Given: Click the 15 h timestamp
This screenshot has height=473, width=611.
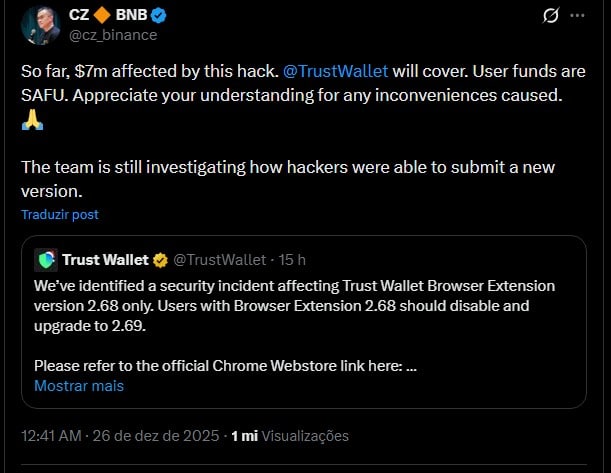Looking at the screenshot, I should click(x=292, y=260).
